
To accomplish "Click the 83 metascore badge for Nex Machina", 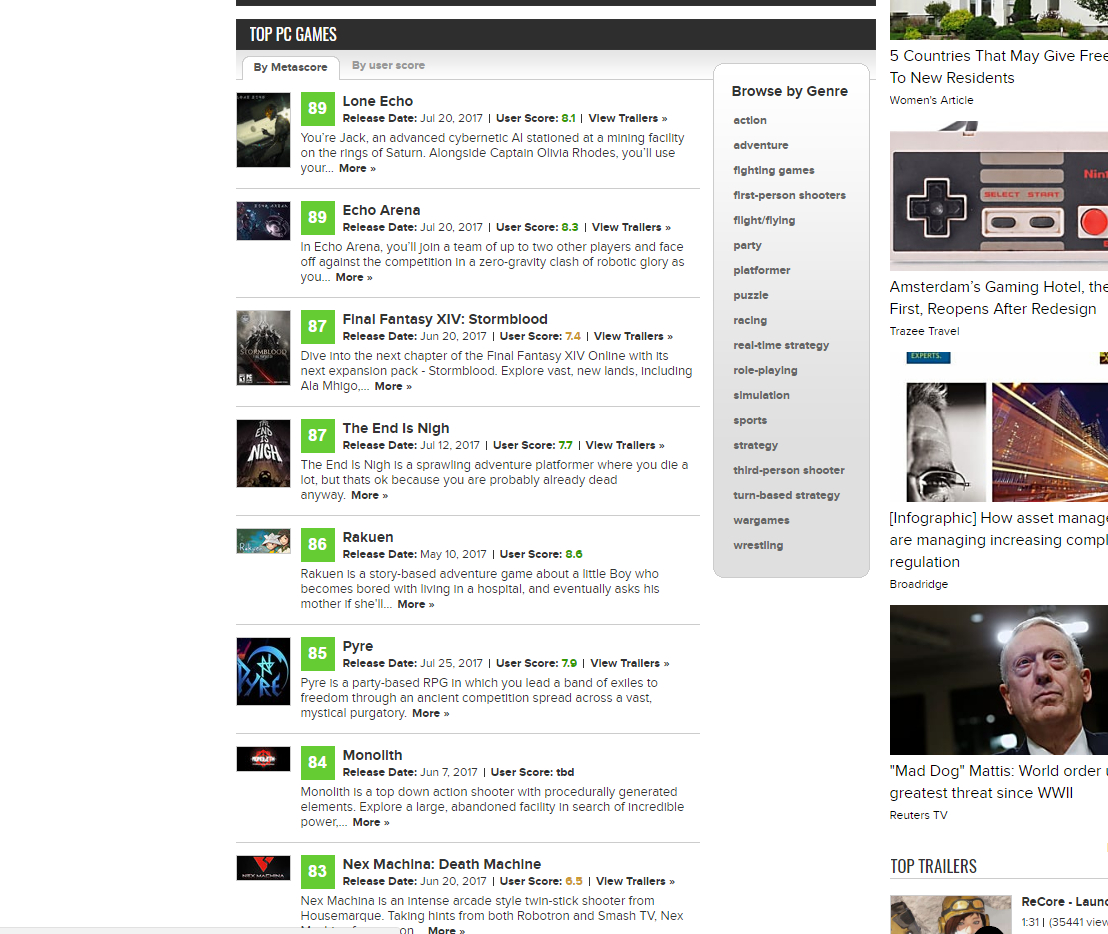I will click(317, 871).
